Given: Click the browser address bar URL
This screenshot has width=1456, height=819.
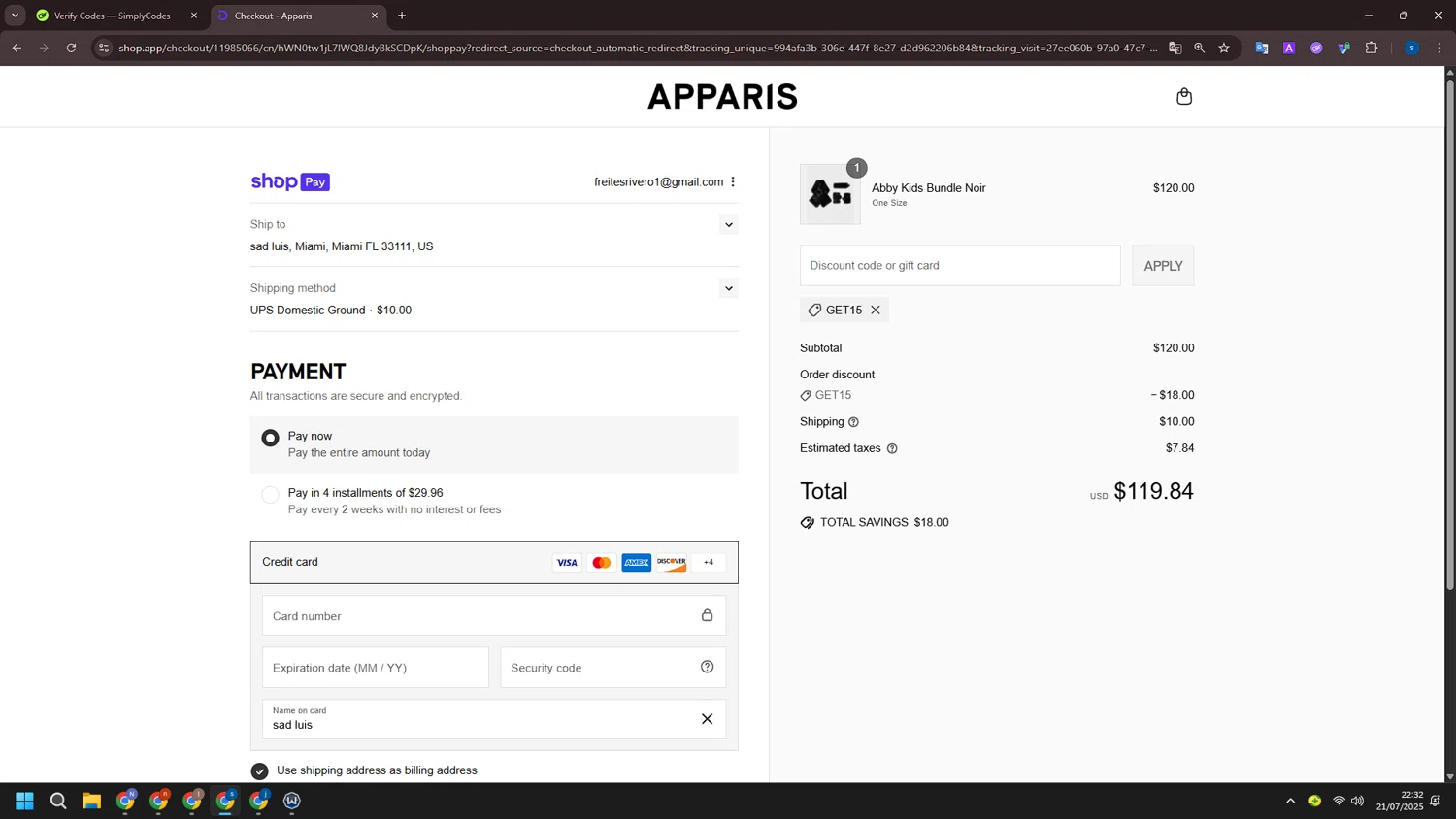Looking at the screenshot, I should 638,48.
